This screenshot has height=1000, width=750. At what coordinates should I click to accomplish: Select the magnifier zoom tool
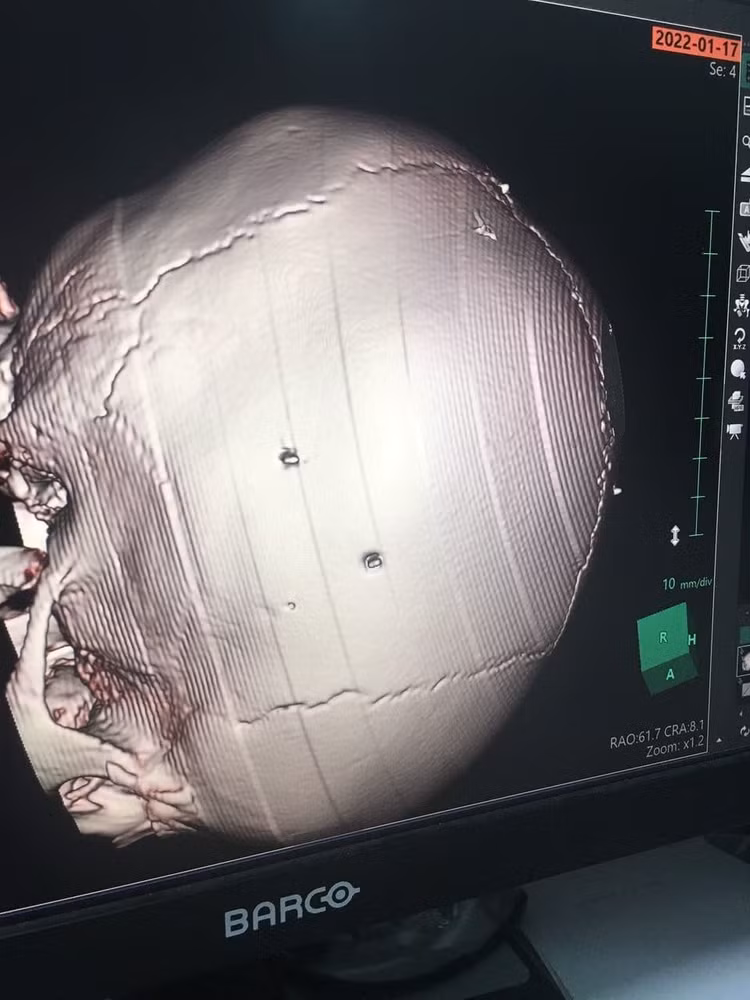(746, 142)
